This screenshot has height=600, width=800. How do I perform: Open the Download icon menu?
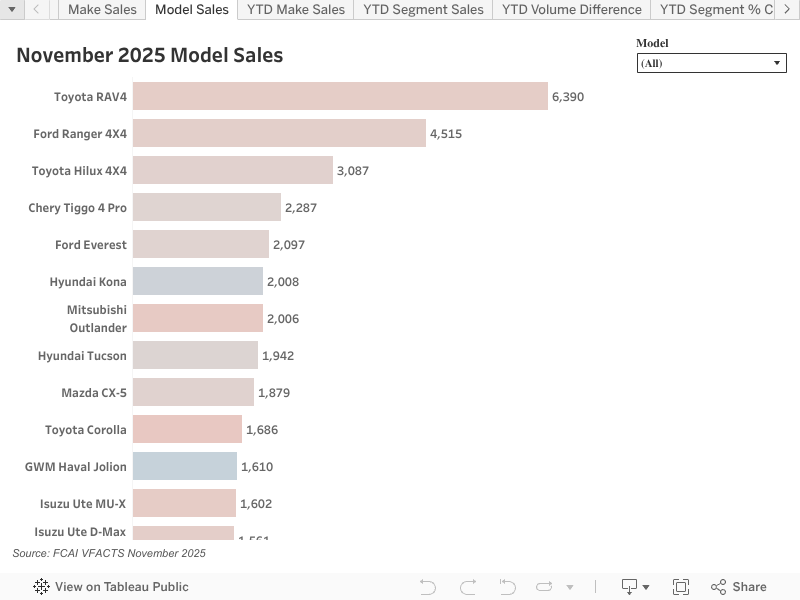(x=635, y=587)
